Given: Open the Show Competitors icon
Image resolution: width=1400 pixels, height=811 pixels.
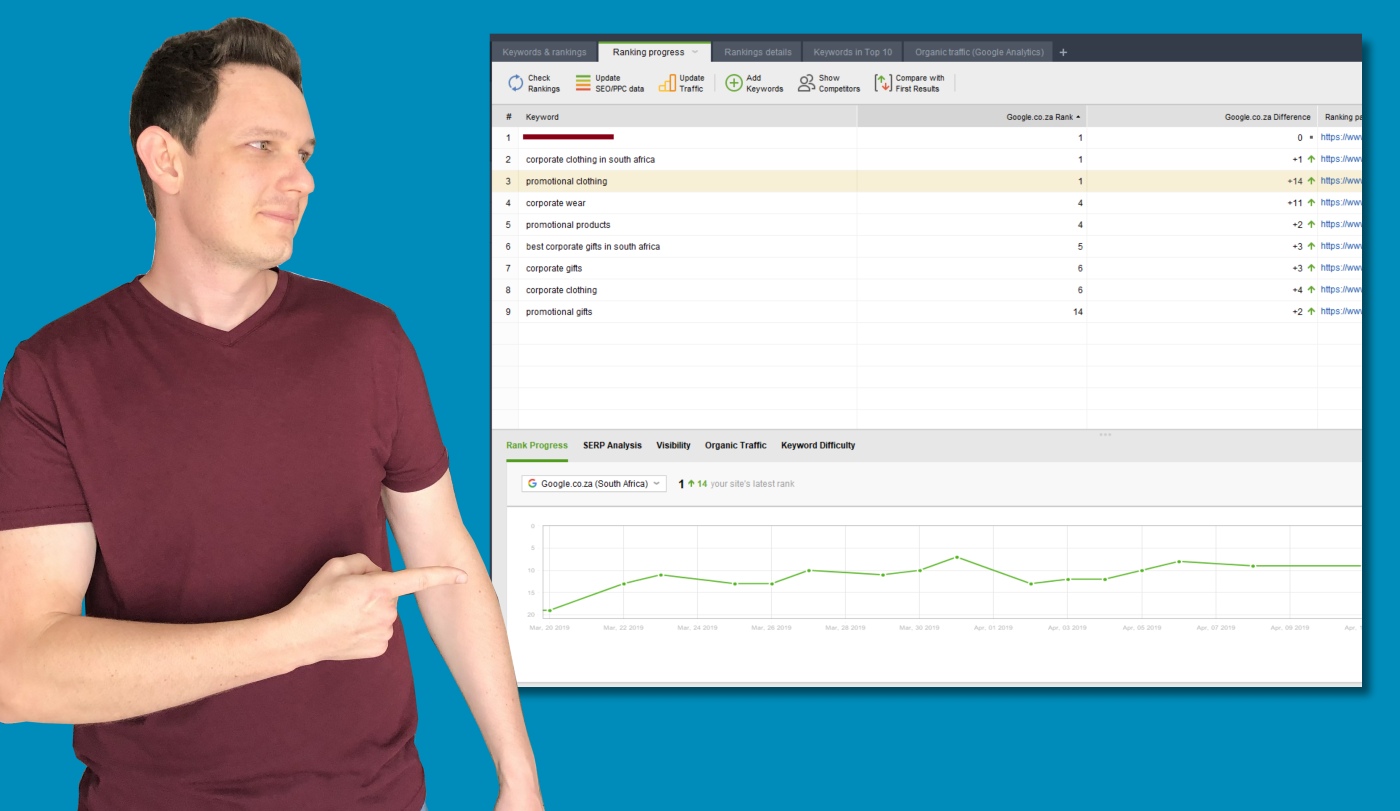Looking at the screenshot, I should coord(806,84).
